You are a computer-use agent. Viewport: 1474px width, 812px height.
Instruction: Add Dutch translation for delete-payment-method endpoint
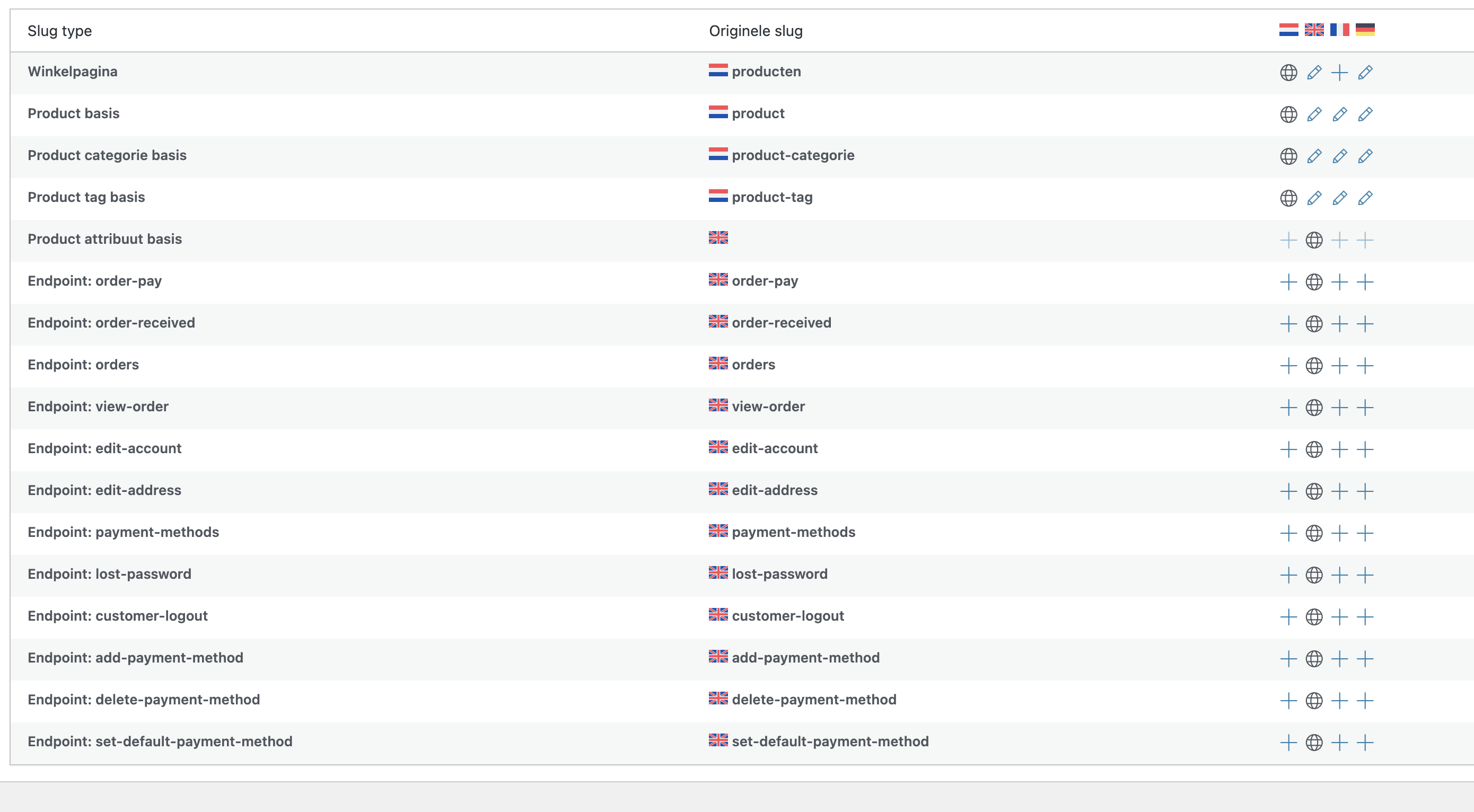tap(1288, 701)
